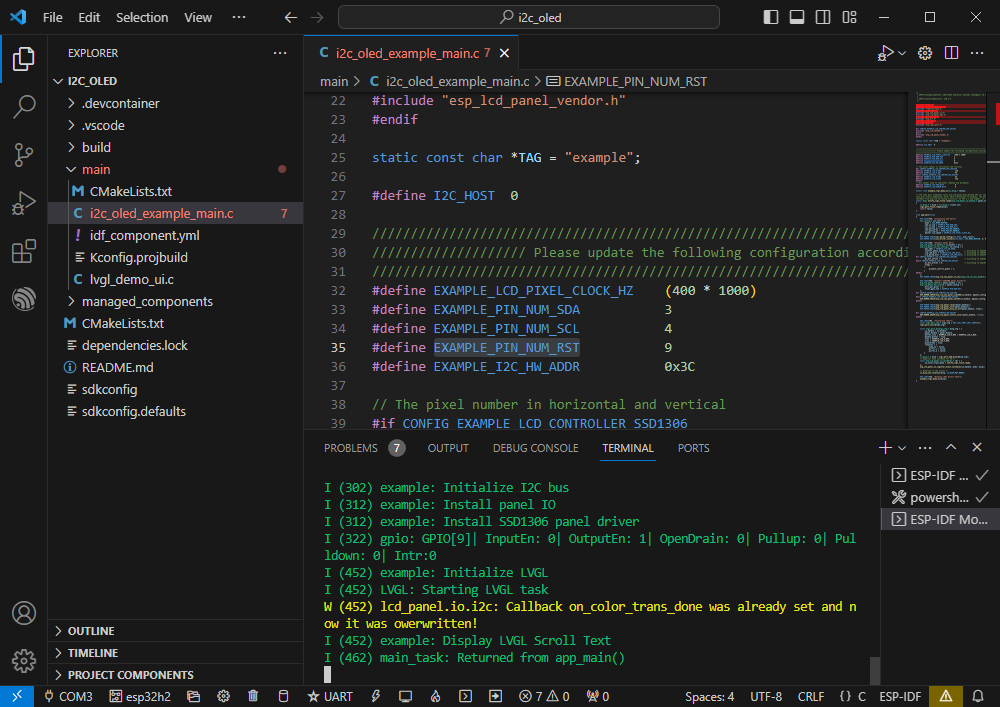Click the monitor device screen icon

(x=406, y=696)
